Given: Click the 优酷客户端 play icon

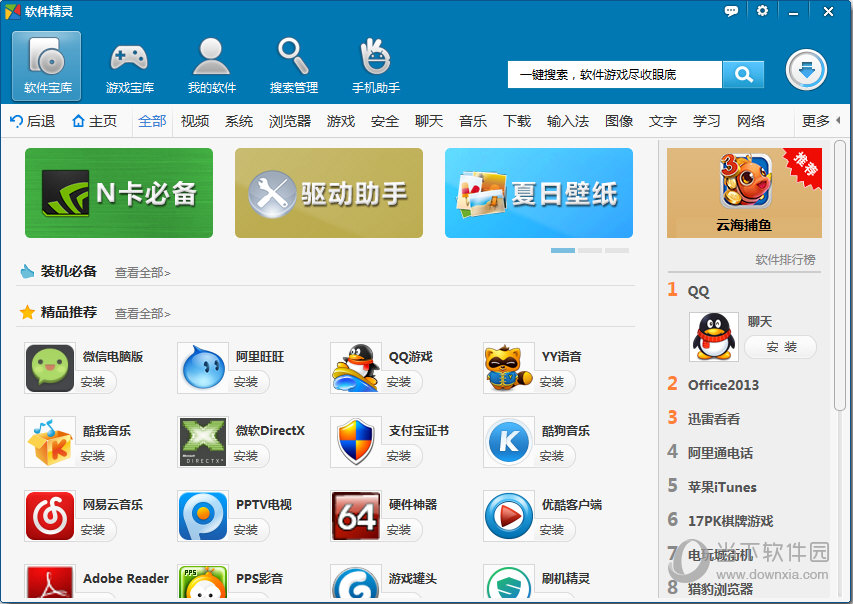Looking at the screenshot, I should coord(509,516).
